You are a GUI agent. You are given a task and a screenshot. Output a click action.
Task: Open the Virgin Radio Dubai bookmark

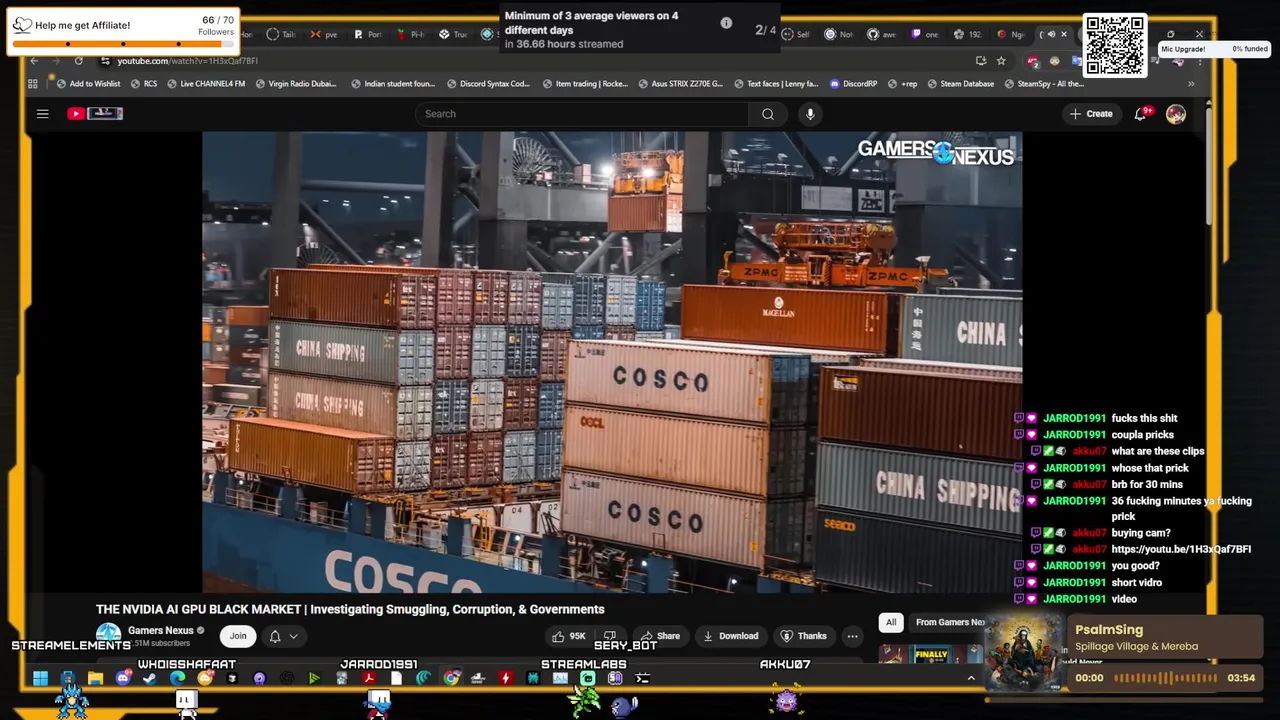point(296,84)
